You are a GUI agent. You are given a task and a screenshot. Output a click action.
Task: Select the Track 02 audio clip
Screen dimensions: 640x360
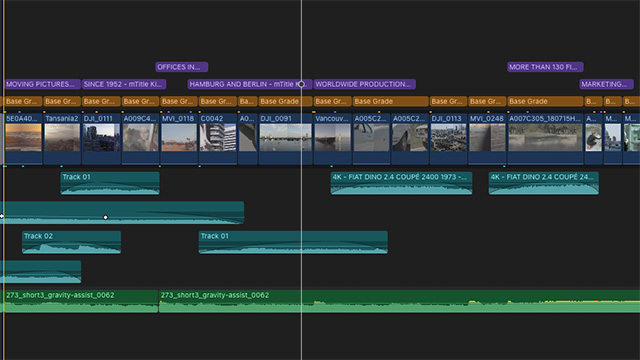tap(71, 242)
